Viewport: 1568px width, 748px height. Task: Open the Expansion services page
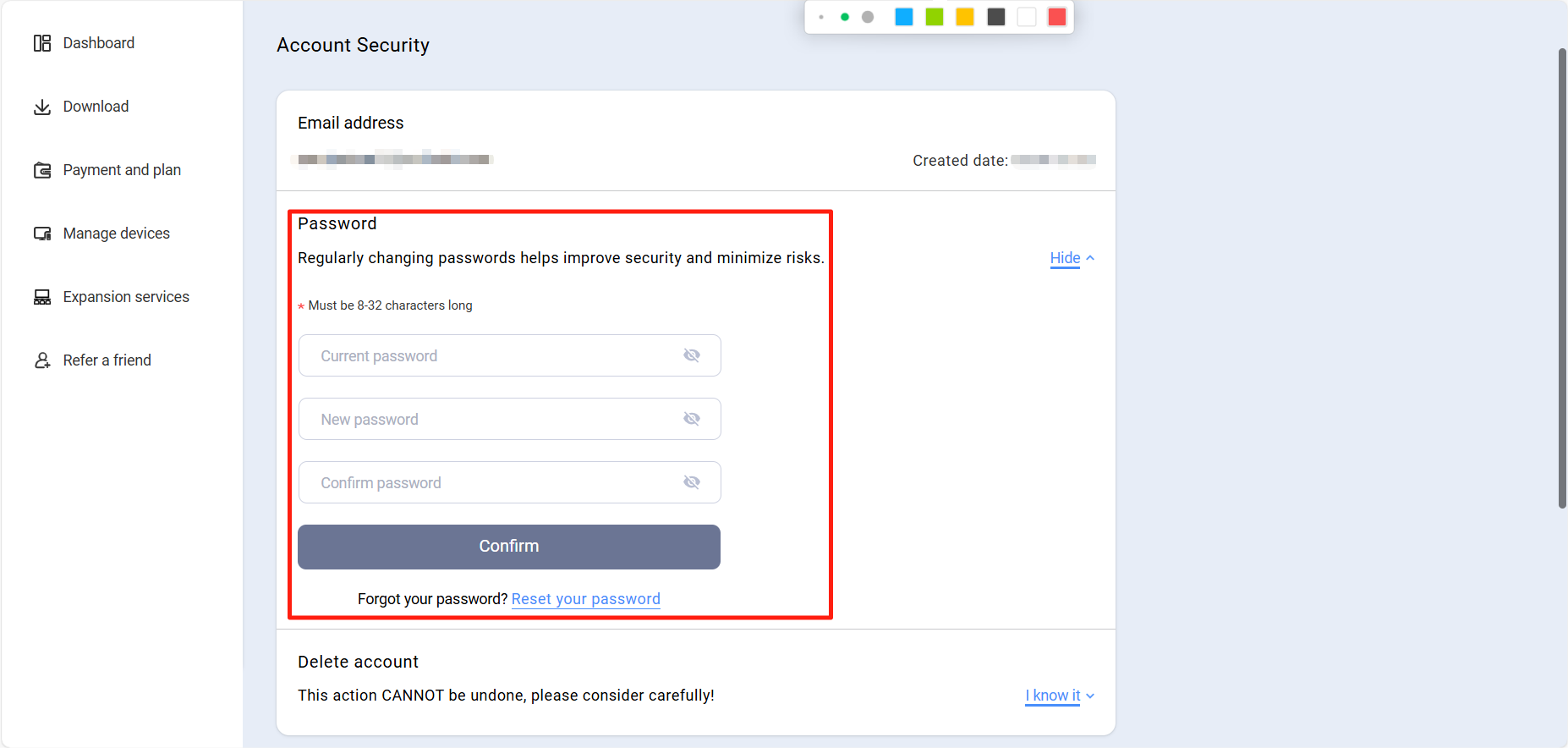click(125, 296)
